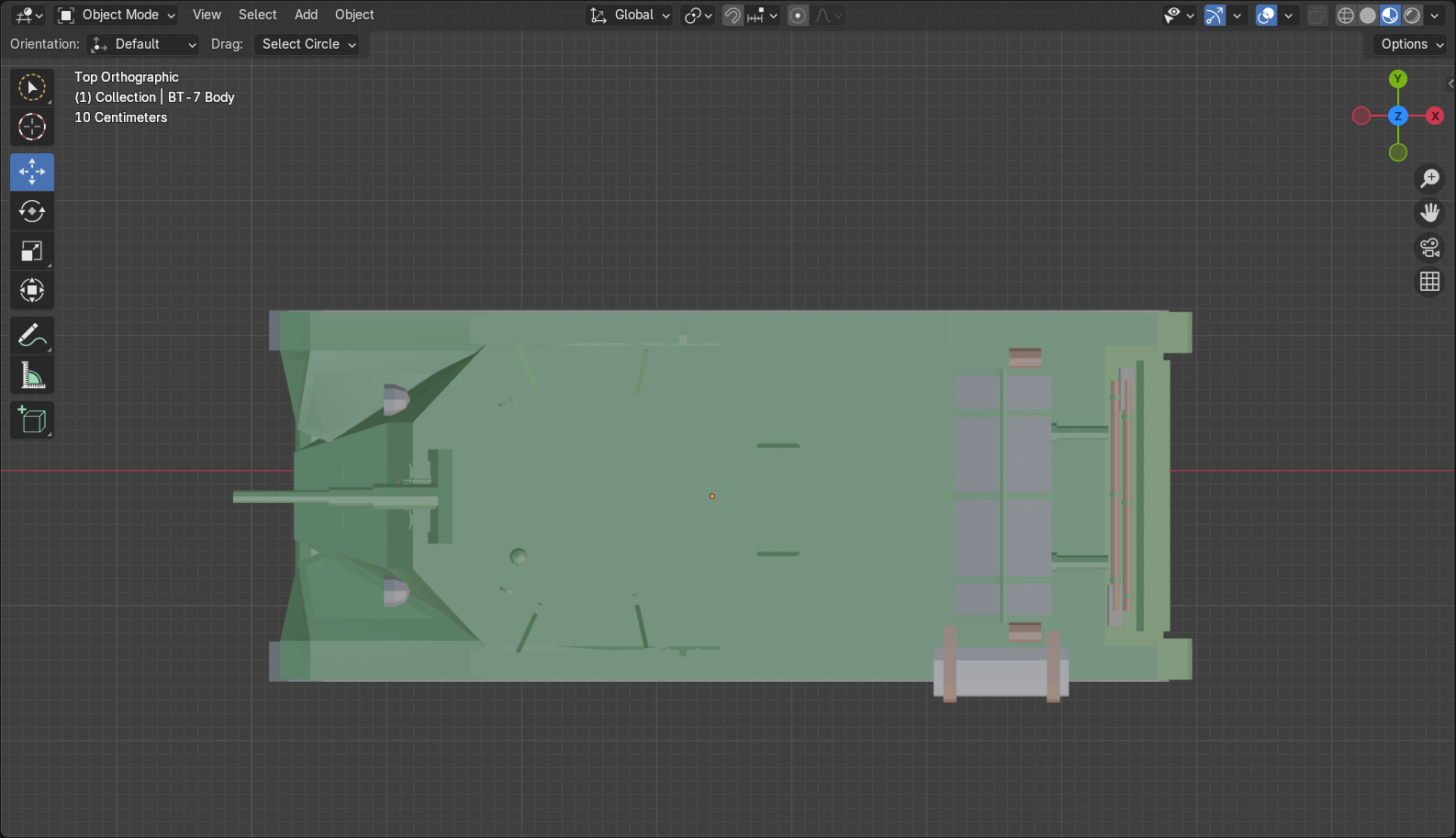Select the Measure tool
The width and height of the screenshot is (1456, 838).
point(32,374)
